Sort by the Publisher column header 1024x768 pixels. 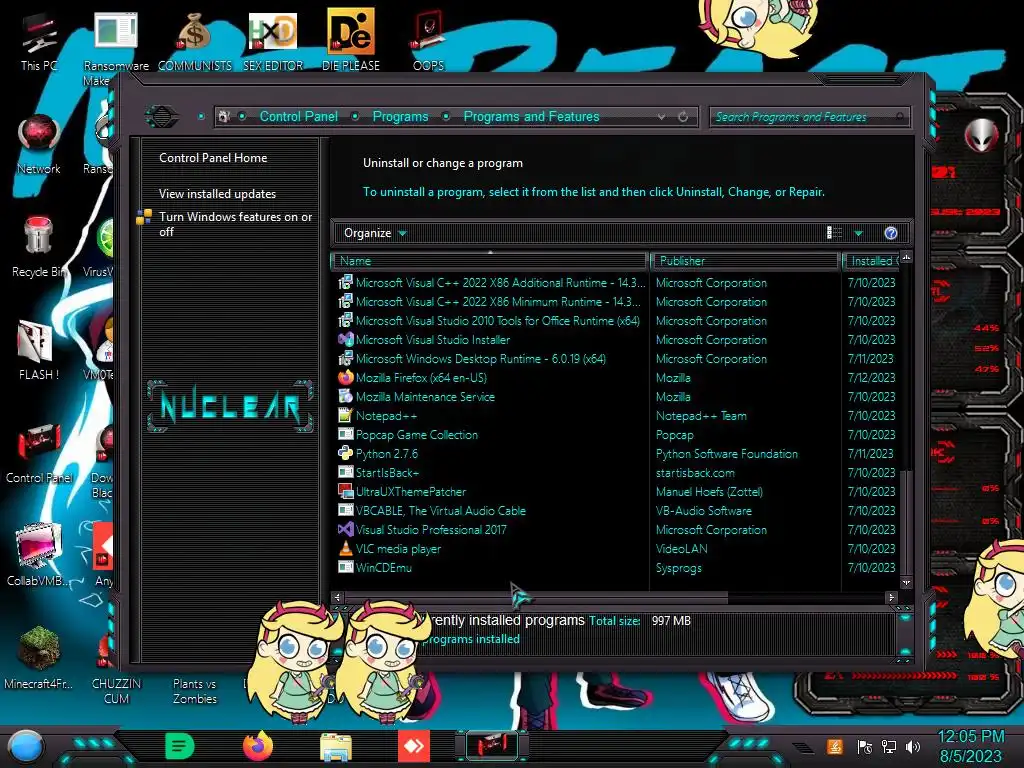[x=744, y=261]
